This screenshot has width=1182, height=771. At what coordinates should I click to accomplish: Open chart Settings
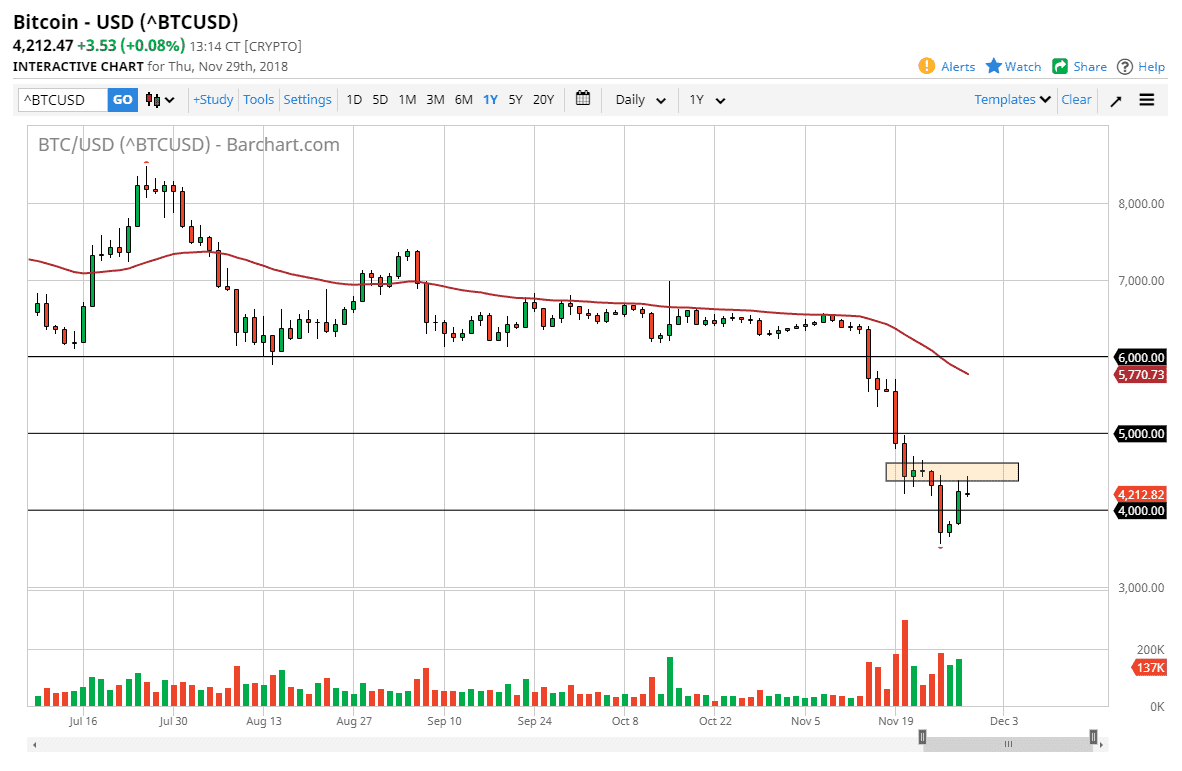coord(307,99)
